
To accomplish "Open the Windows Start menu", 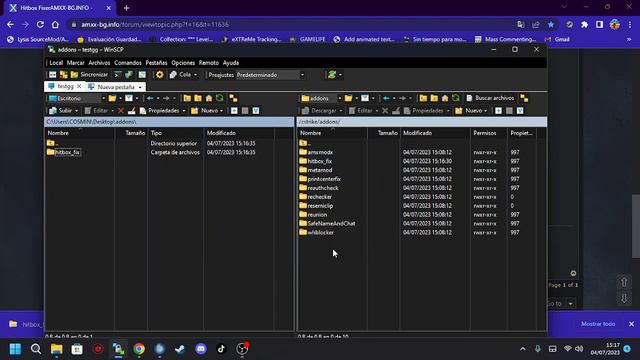I will coord(15,349).
